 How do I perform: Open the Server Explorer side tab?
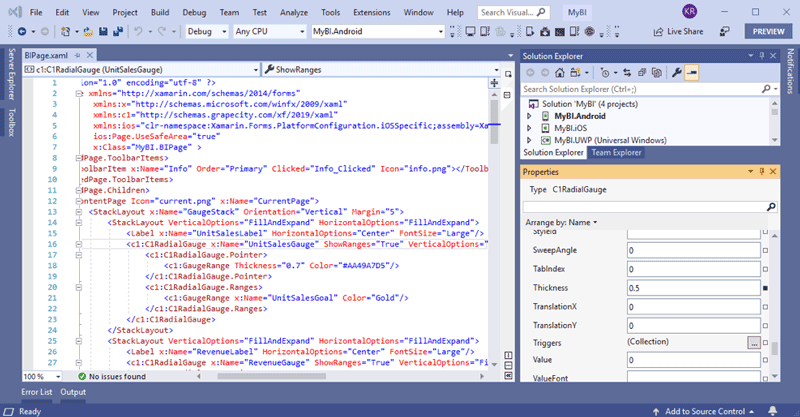(x=12, y=74)
